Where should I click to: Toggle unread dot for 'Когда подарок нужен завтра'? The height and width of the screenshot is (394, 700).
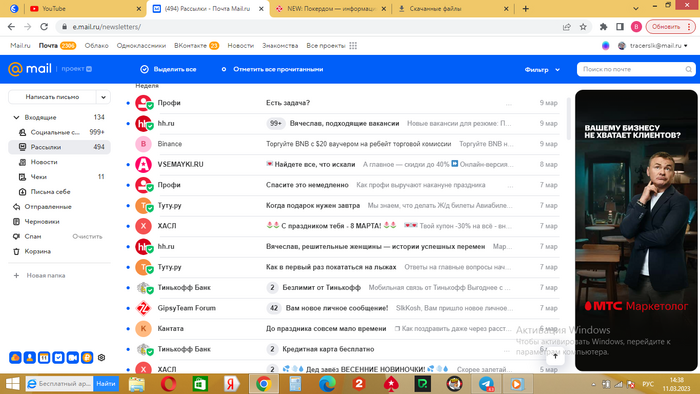pyautogui.click(x=128, y=206)
